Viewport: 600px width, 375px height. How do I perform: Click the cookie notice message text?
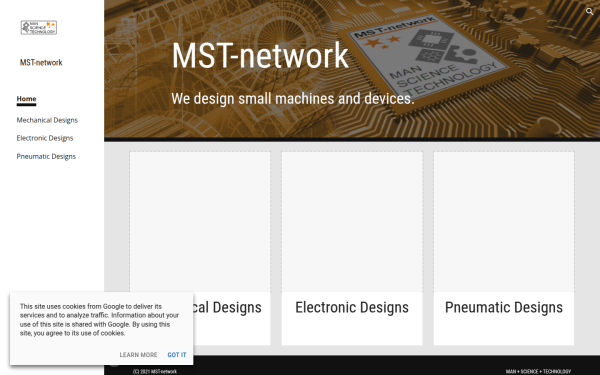click(x=99, y=320)
